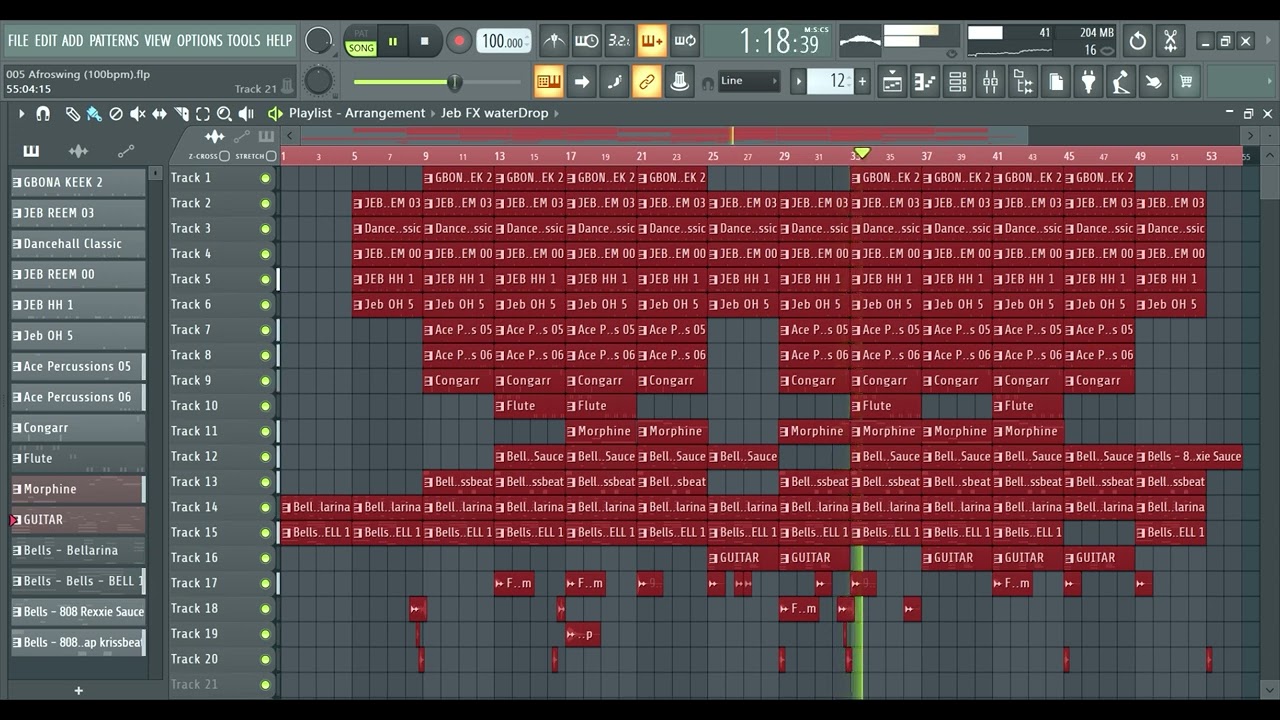
Task: Select the Delete tool in playlist toolbar
Action: (x=116, y=114)
